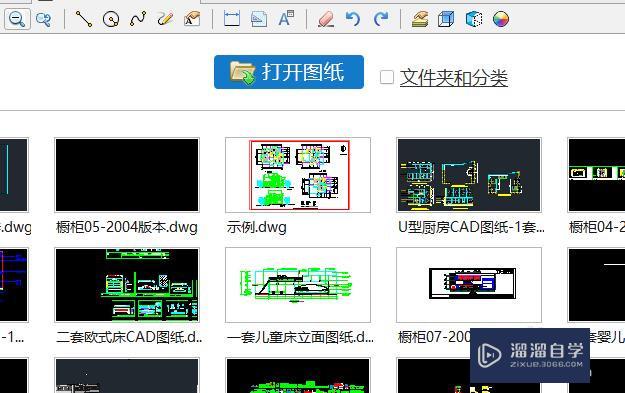The width and height of the screenshot is (625, 393).
Task: Open the 橱柜05-2004版本.dwg thumbnail
Action: click(x=127, y=175)
